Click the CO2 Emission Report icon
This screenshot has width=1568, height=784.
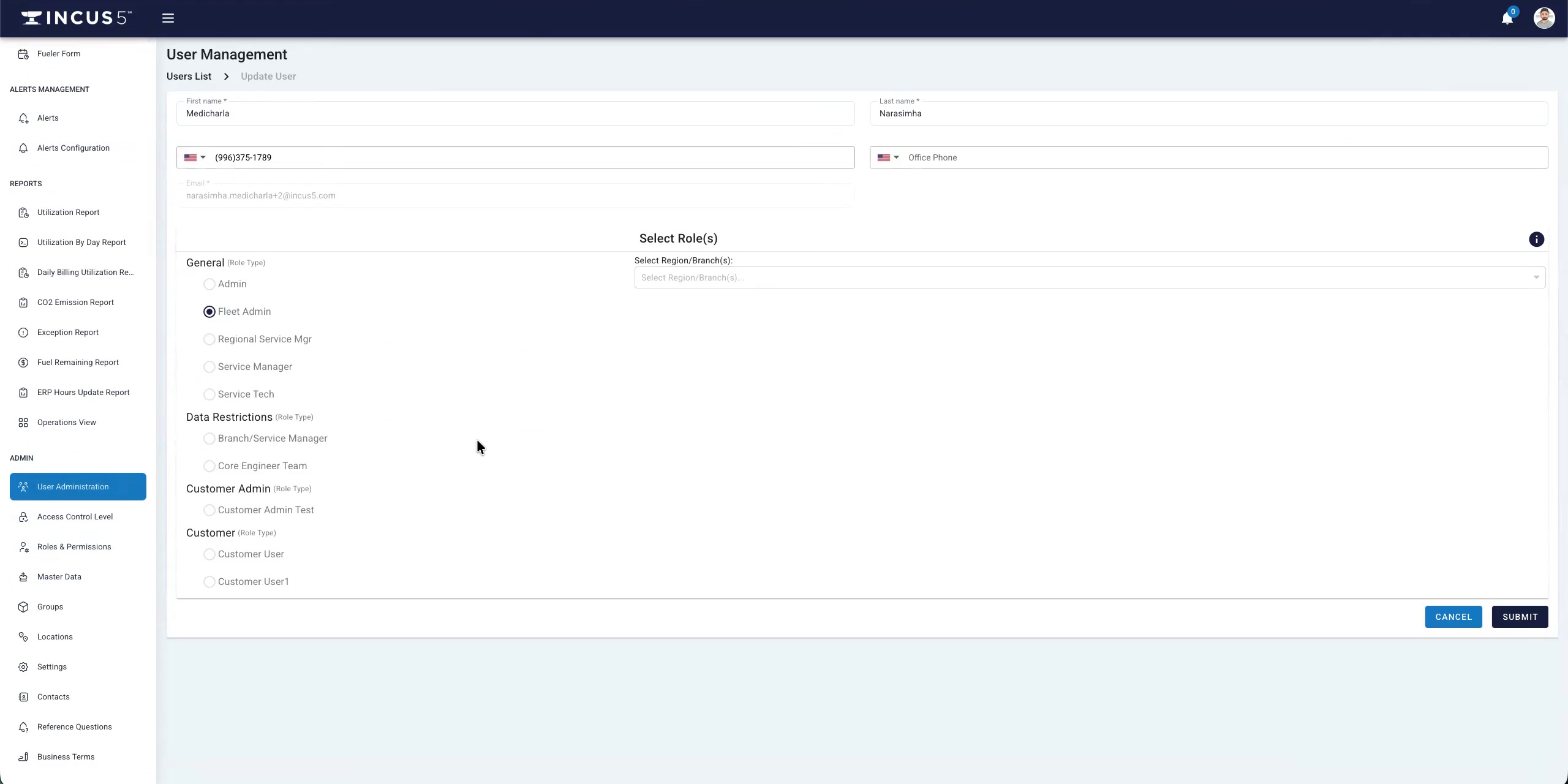23,303
